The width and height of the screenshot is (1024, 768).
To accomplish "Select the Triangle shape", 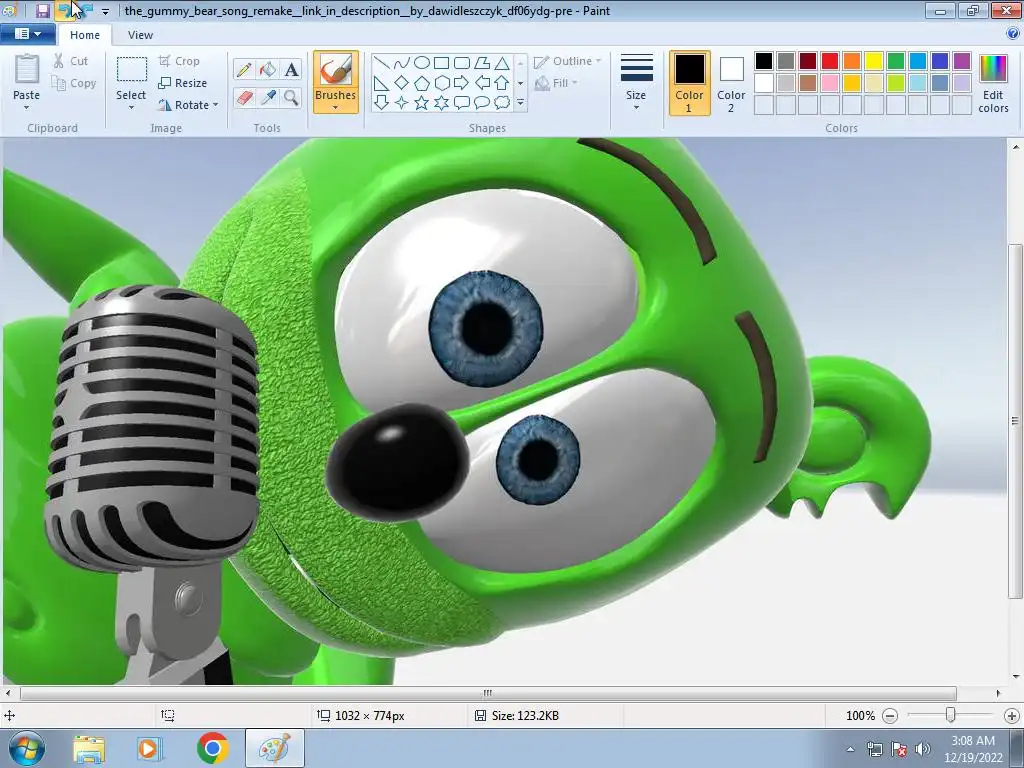I will (x=502, y=63).
